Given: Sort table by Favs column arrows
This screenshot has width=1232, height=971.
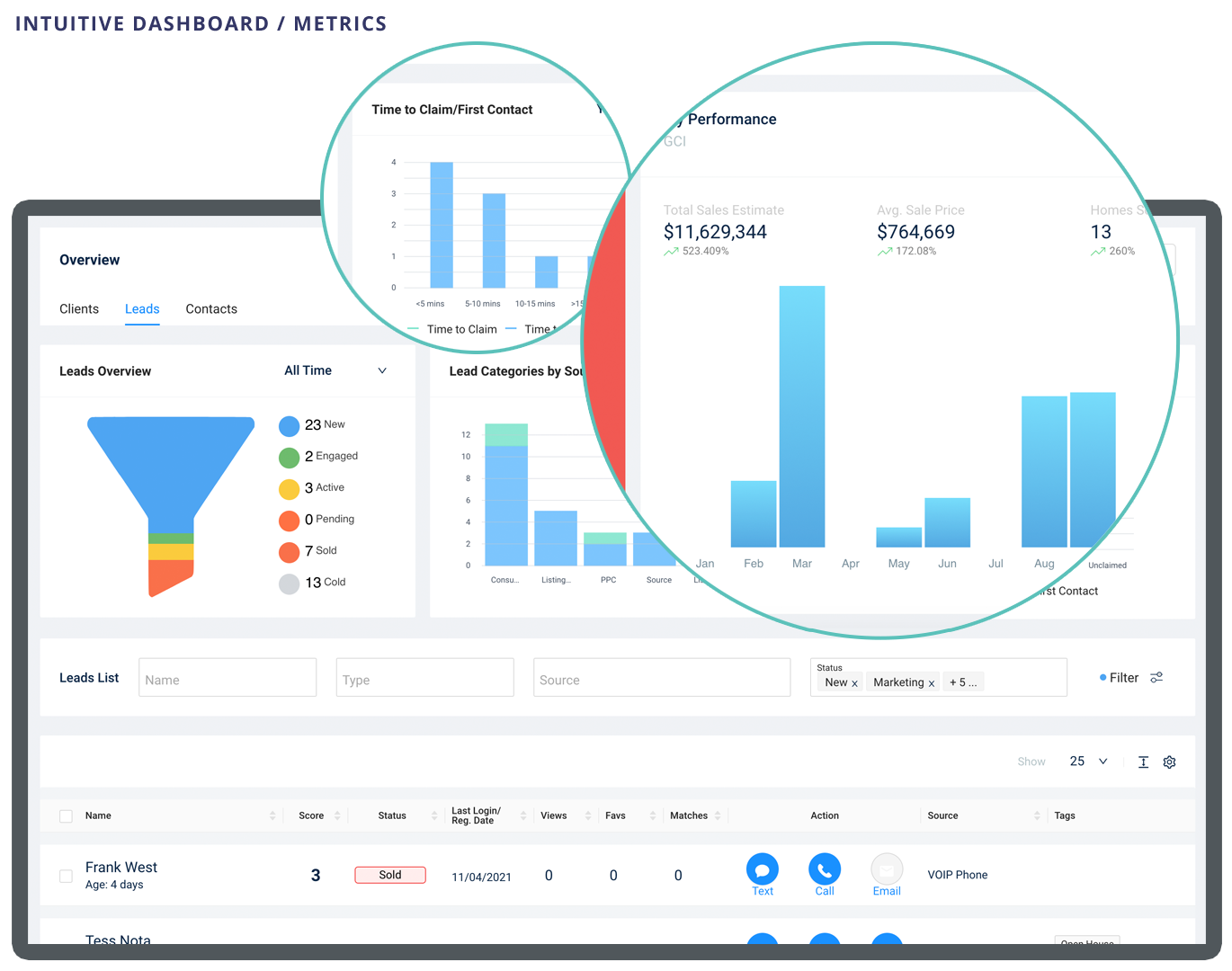Looking at the screenshot, I should 653,815.
